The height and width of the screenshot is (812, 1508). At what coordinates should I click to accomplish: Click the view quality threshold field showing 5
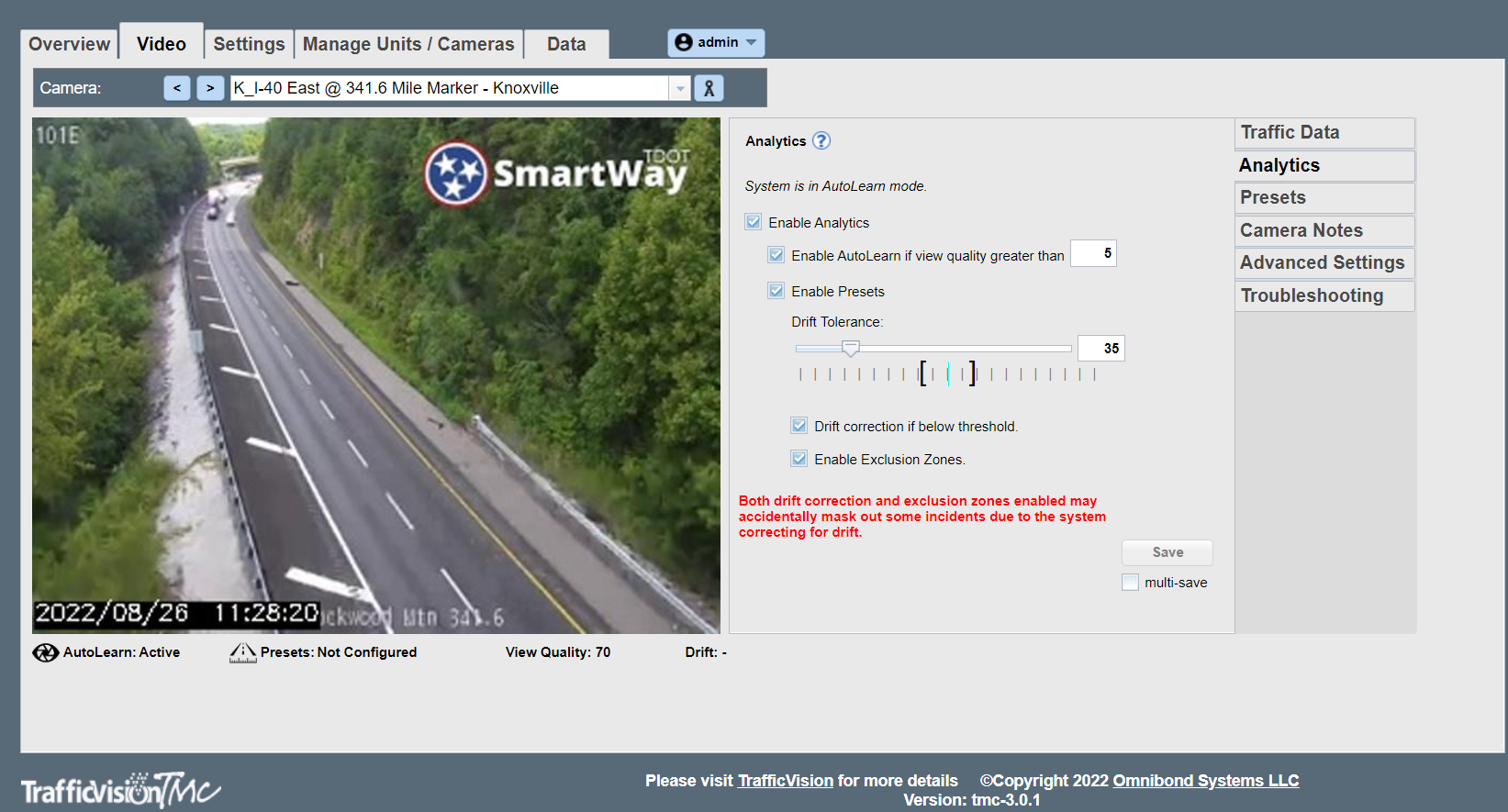1093,253
